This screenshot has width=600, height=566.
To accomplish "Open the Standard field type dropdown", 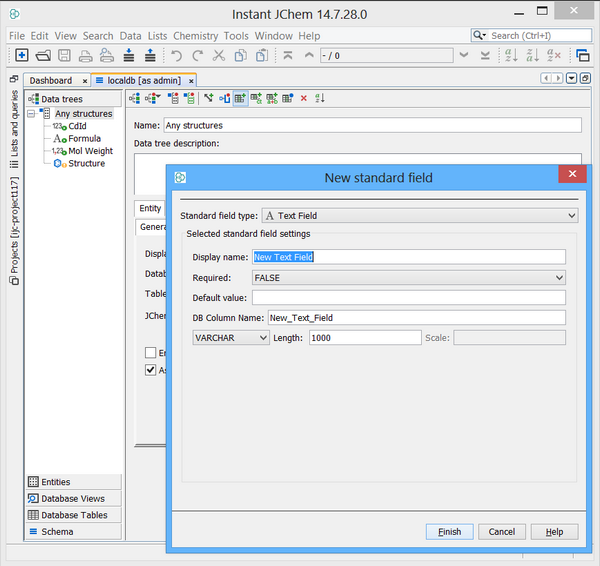I will [x=420, y=215].
